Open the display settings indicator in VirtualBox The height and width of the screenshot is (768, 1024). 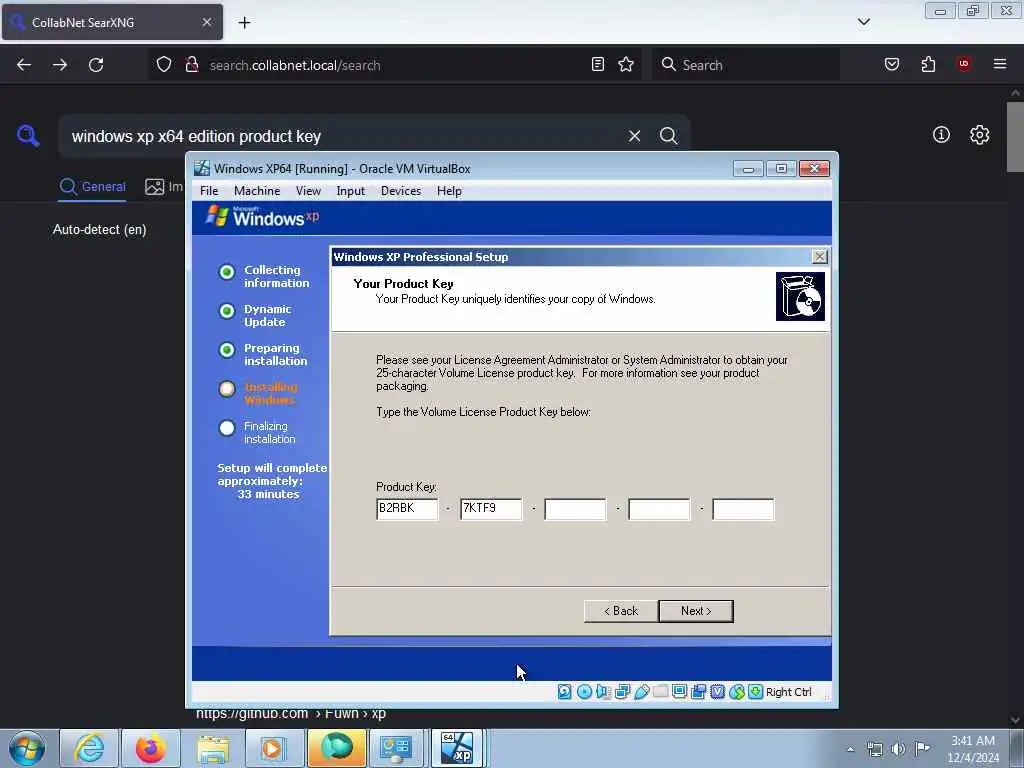tap(679, 692)
